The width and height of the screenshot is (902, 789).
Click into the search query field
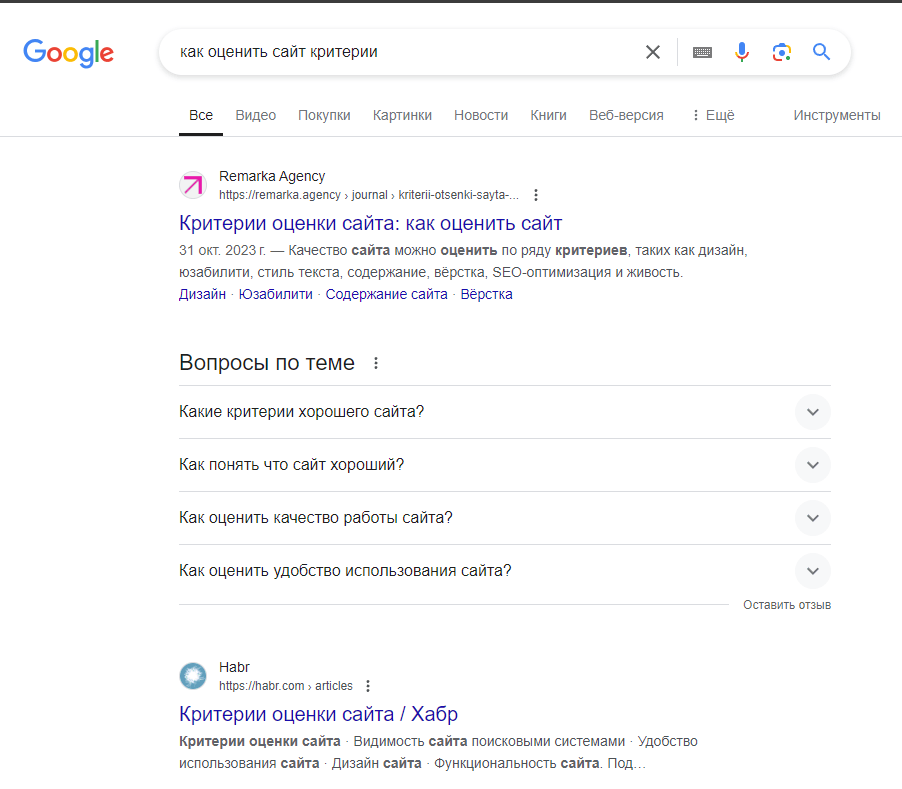click(400, 52)
